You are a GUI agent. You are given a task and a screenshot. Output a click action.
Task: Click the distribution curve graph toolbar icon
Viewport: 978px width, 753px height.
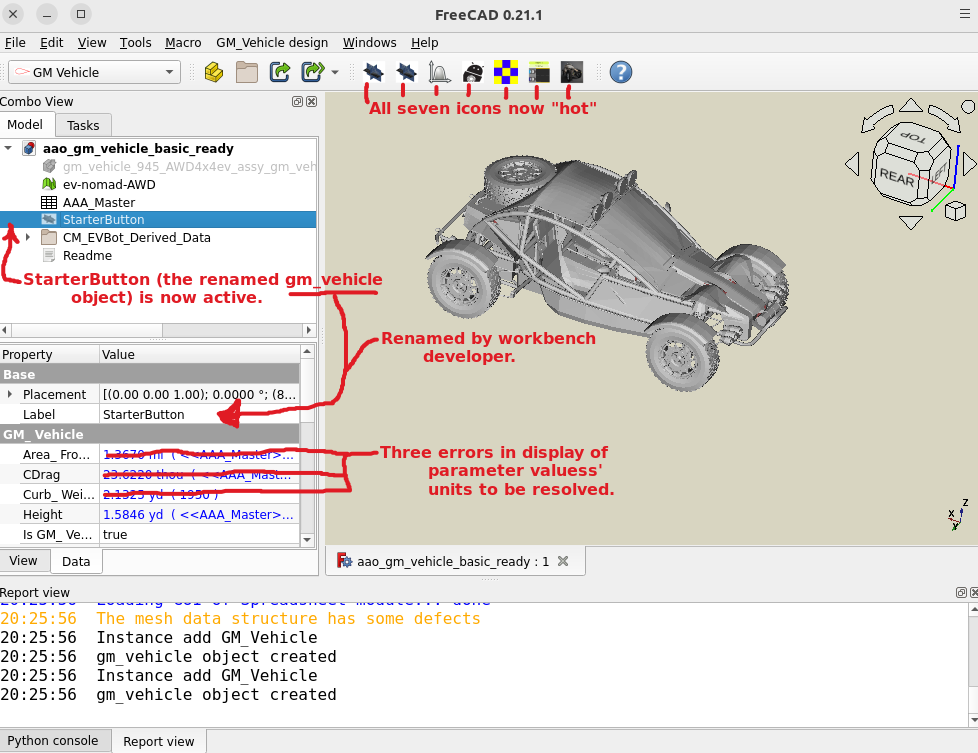[x=439, y=72]
